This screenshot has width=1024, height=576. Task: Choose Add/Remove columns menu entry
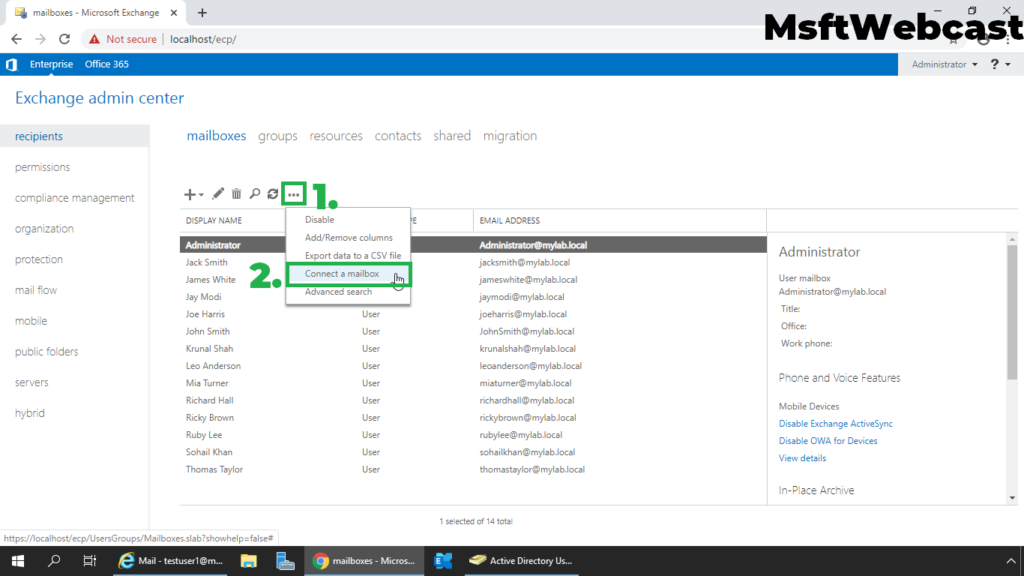[x=349, y=238]
